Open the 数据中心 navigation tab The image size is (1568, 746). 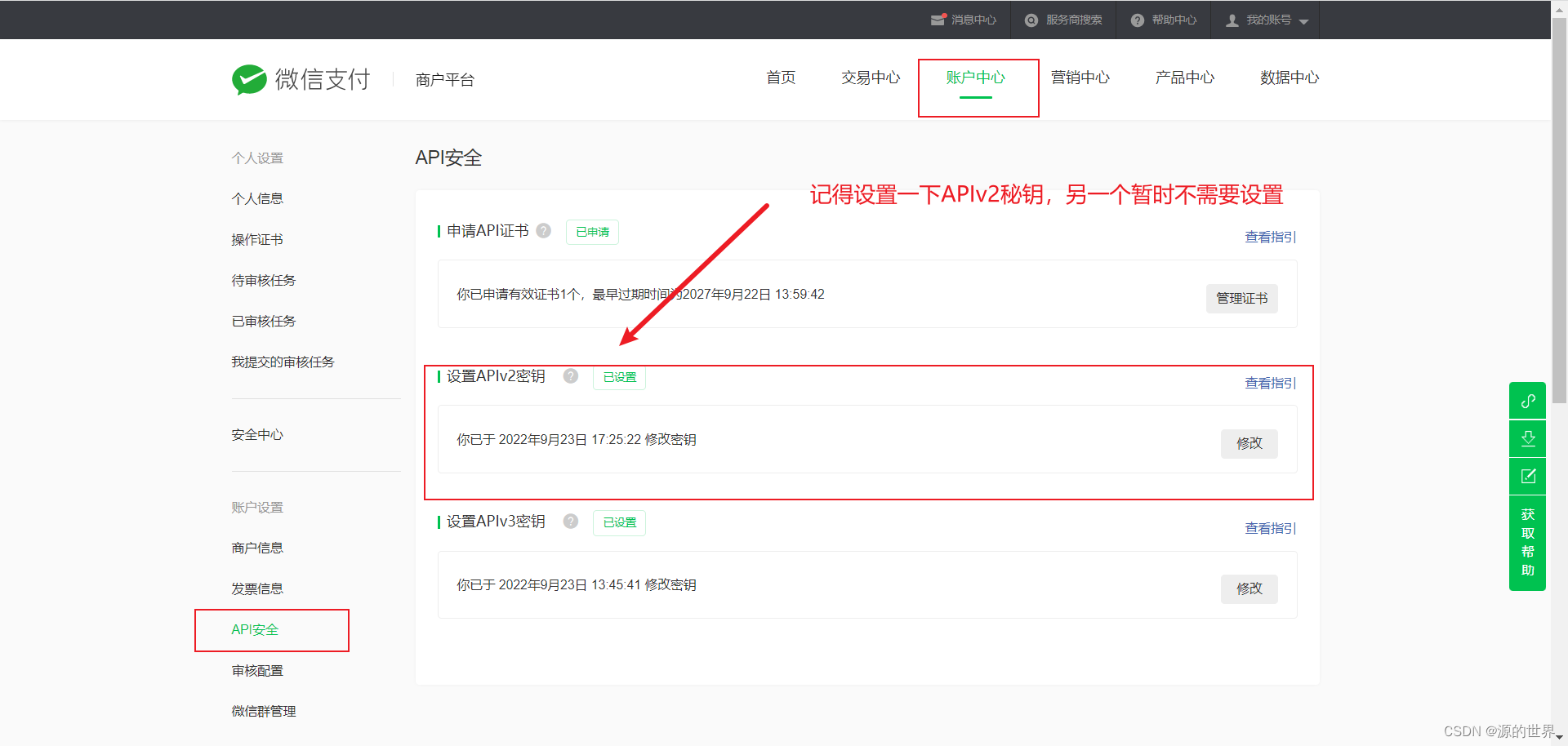(x=1290, y=78)
